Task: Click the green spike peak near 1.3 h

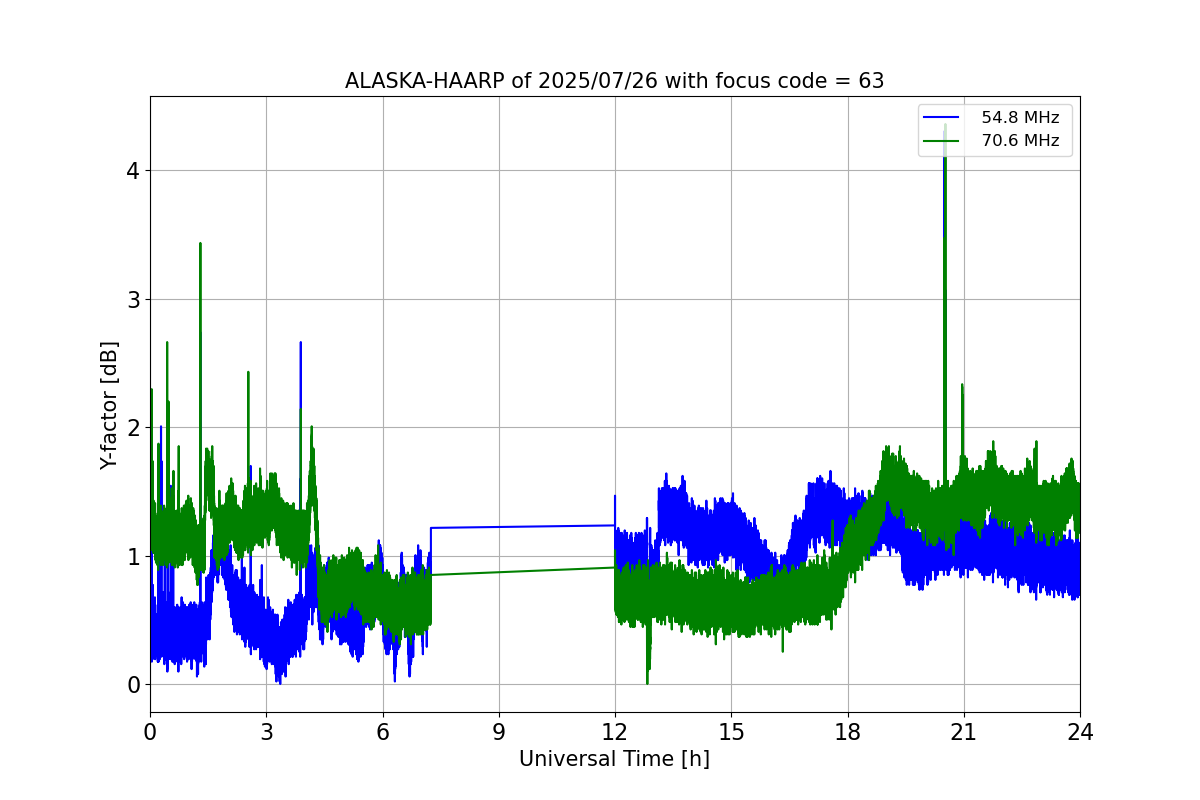Action: click(200, 244)
